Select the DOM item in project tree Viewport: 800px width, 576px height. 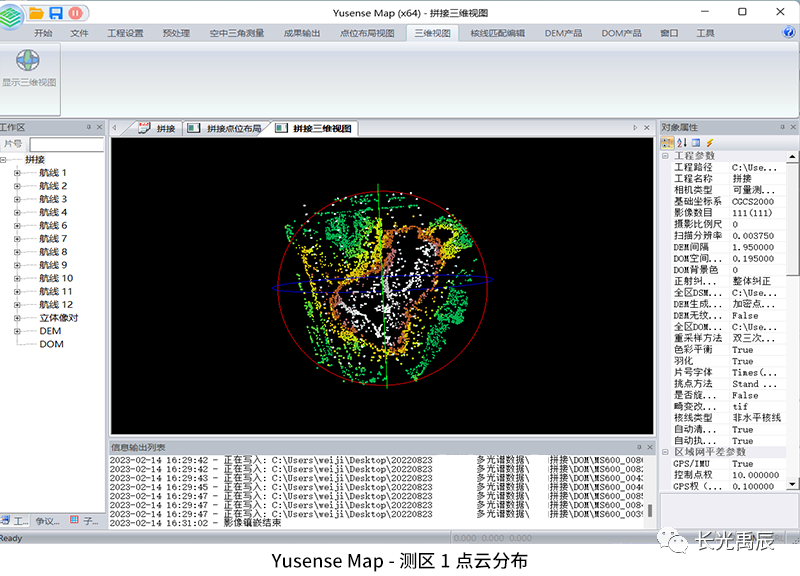[50, 344]
